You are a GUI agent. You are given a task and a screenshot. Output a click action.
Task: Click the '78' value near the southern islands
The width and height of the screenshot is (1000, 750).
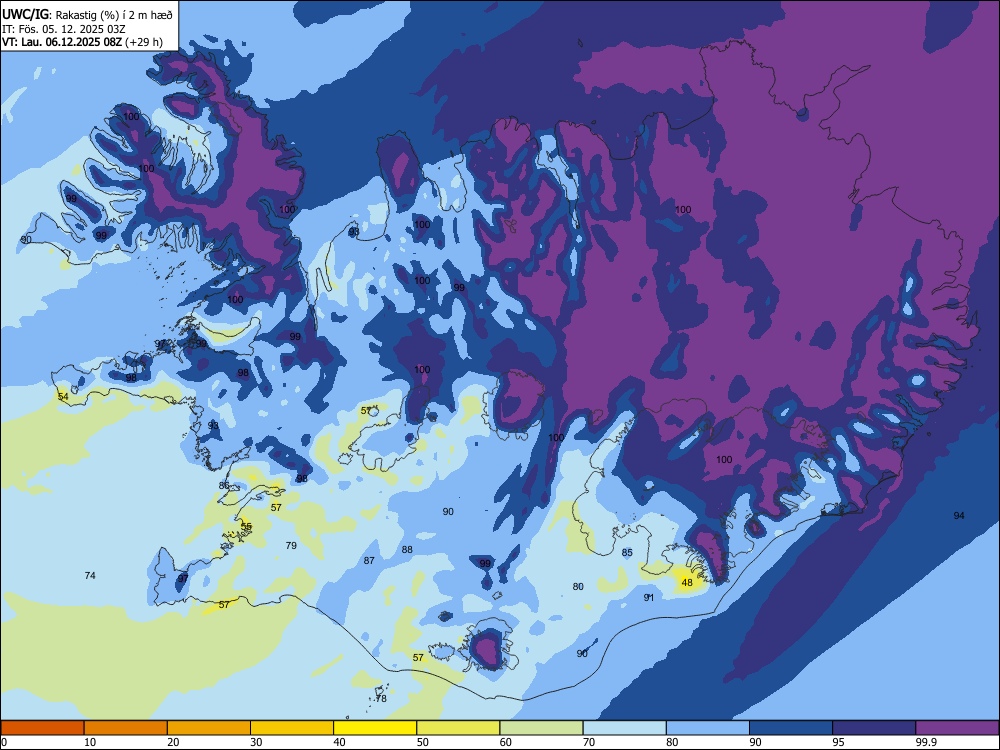[x=381, y=698]
